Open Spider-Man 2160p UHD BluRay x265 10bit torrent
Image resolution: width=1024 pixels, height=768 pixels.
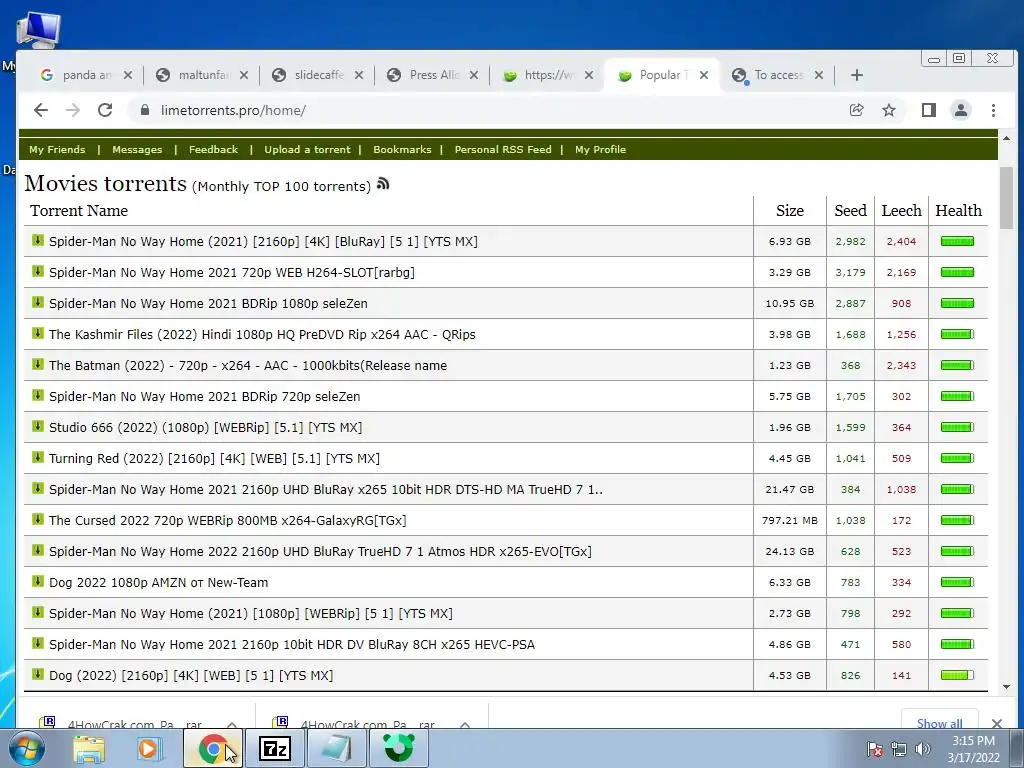(x=326, y=490)
